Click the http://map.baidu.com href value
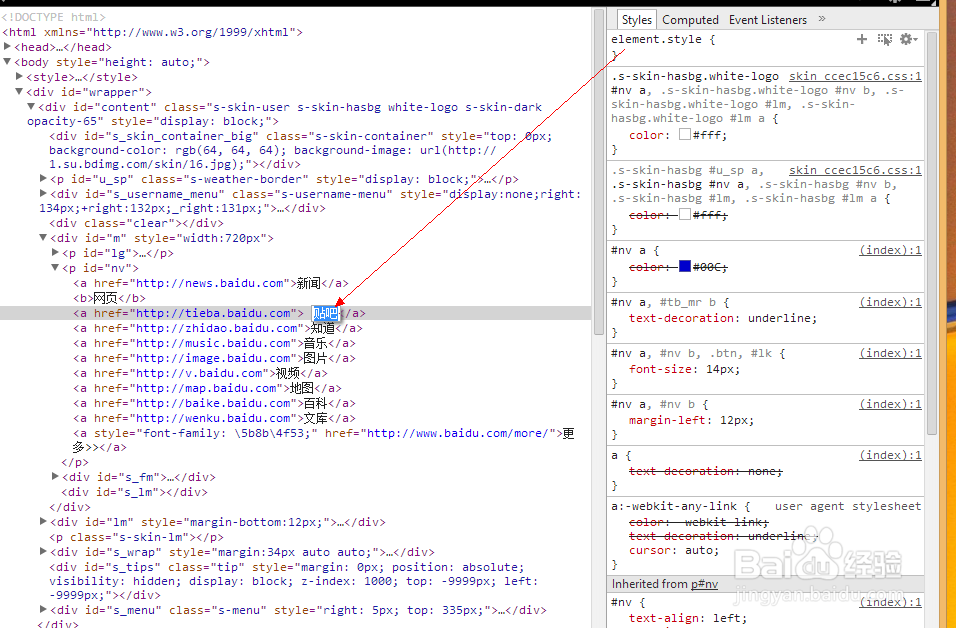Viewport: 956px width, 628px height. (x=206, y=388)
